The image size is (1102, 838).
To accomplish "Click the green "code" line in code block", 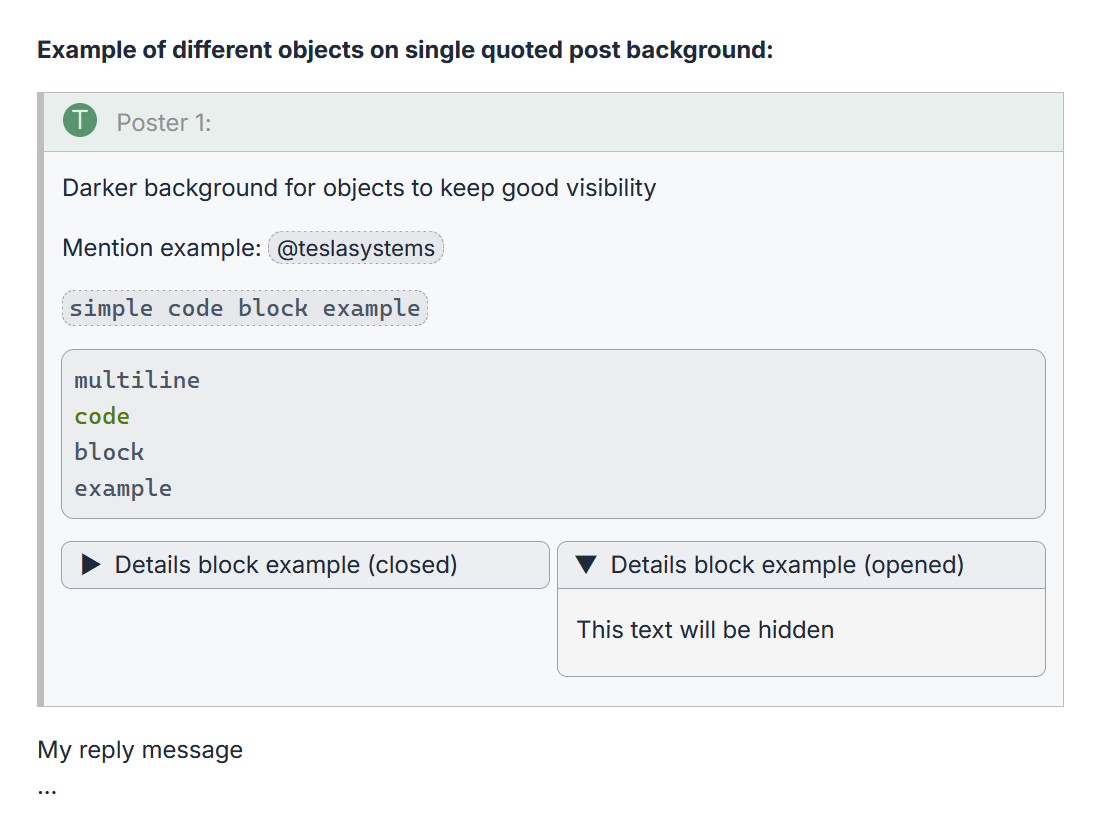I will [x=102, y=416].
